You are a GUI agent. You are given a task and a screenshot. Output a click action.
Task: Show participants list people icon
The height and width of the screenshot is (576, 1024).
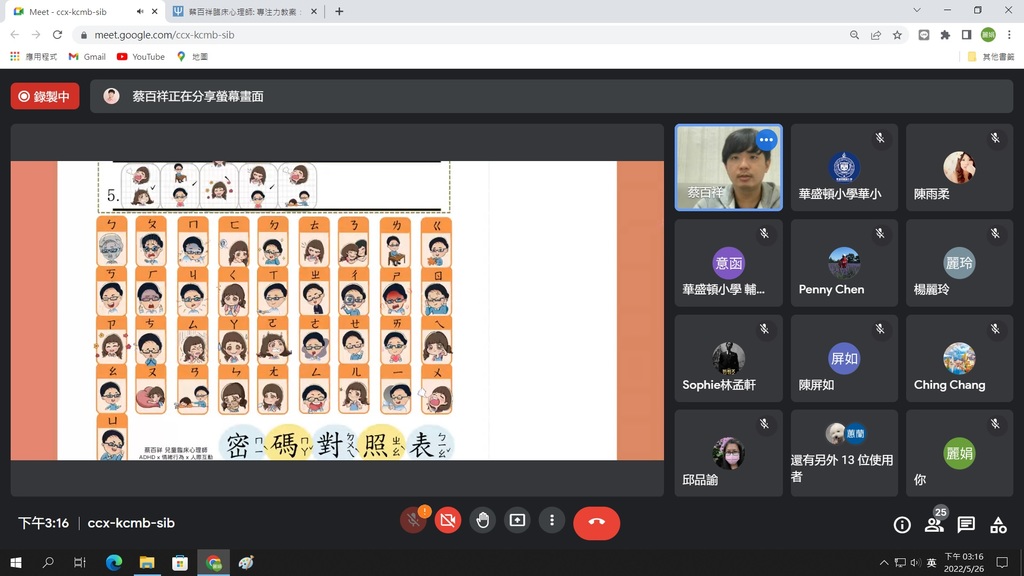[934, 524]
